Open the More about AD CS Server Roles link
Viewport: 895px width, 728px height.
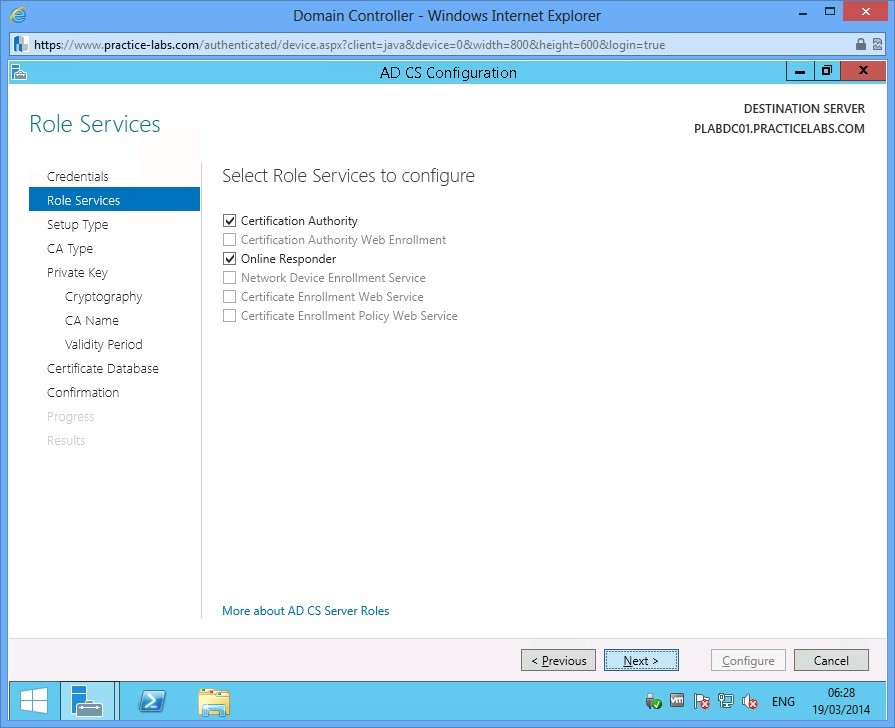(305, 610)
